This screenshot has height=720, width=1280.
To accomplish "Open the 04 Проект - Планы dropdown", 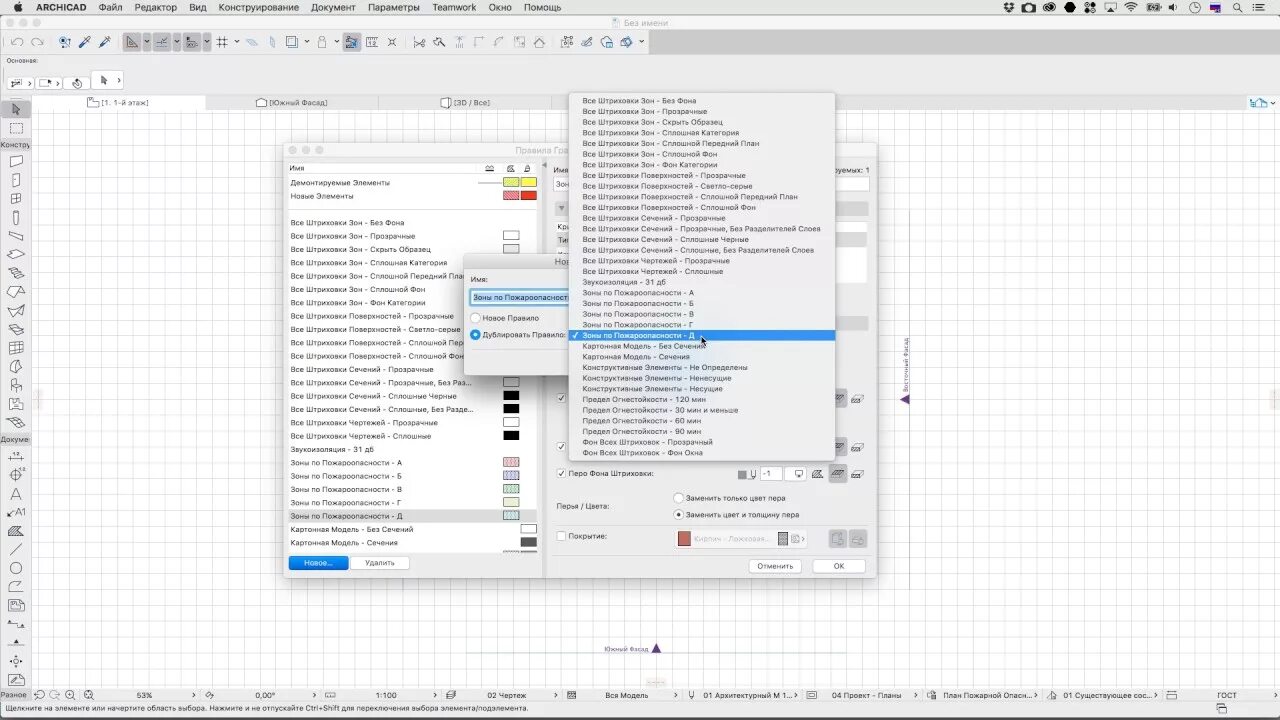I will (x=863, y=695).
